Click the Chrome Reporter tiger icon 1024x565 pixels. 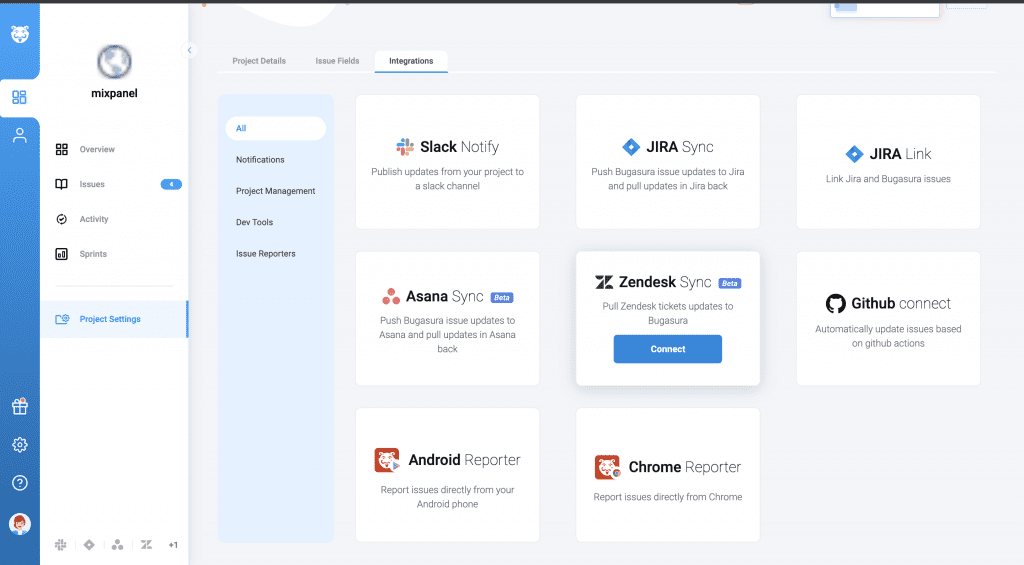tap(607, 467)
